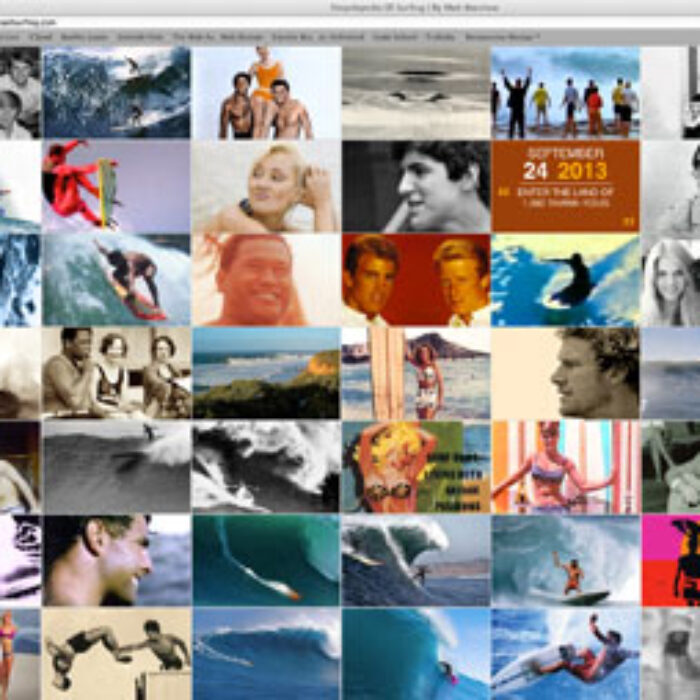Open photo of group with arms raised at beach
700x700 pixels.
[566, 92]
